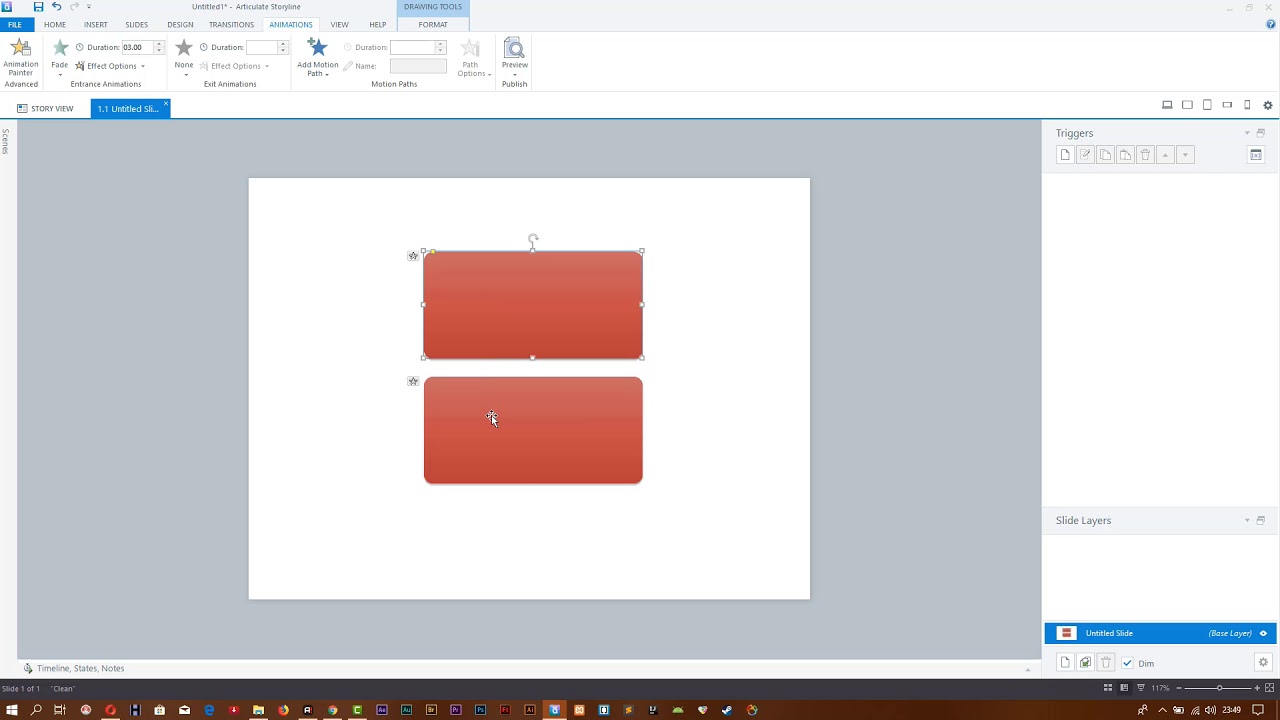Screen dimensions: 1280x720
Task: Undo the last action
Action: pyautogui.click(x=56, y=7)
